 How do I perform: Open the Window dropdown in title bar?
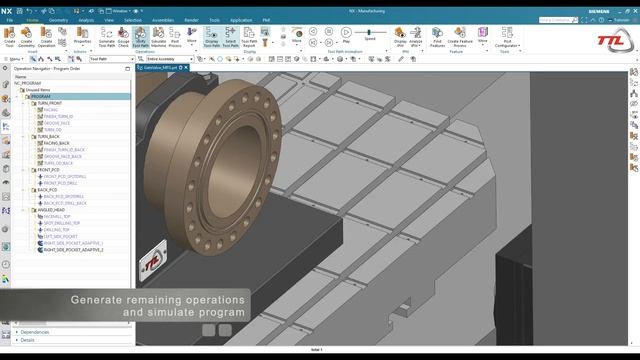click(x=120, y=11)
